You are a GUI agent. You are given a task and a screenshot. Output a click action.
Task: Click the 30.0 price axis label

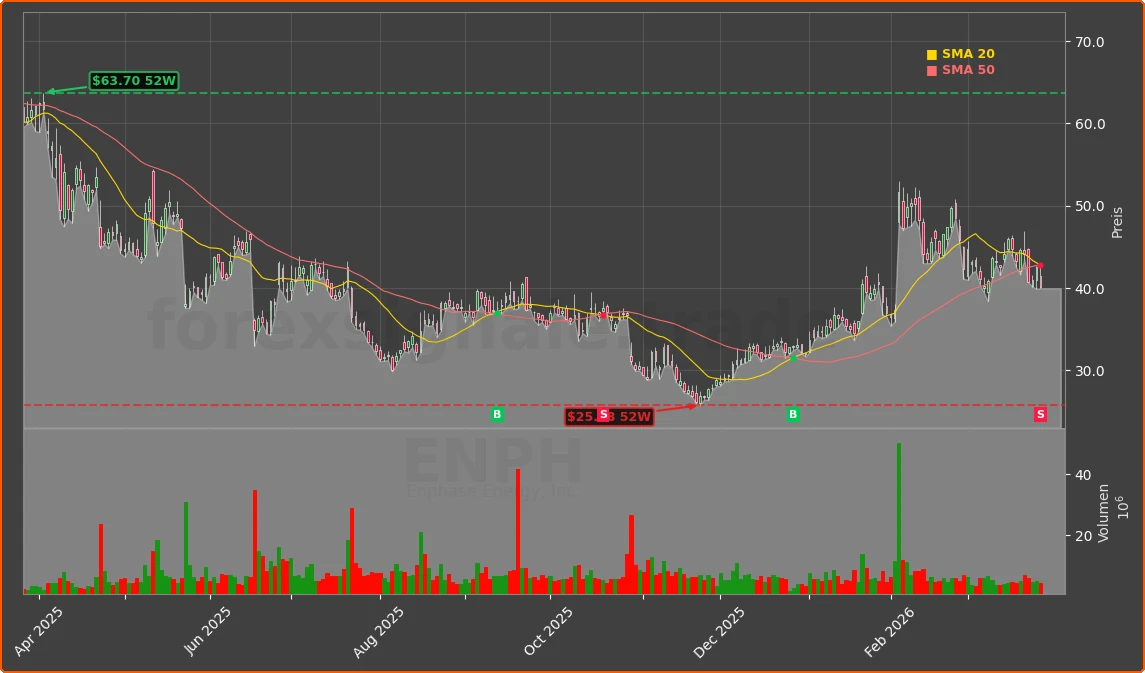pyautogui.click(x=1089, y=372)
